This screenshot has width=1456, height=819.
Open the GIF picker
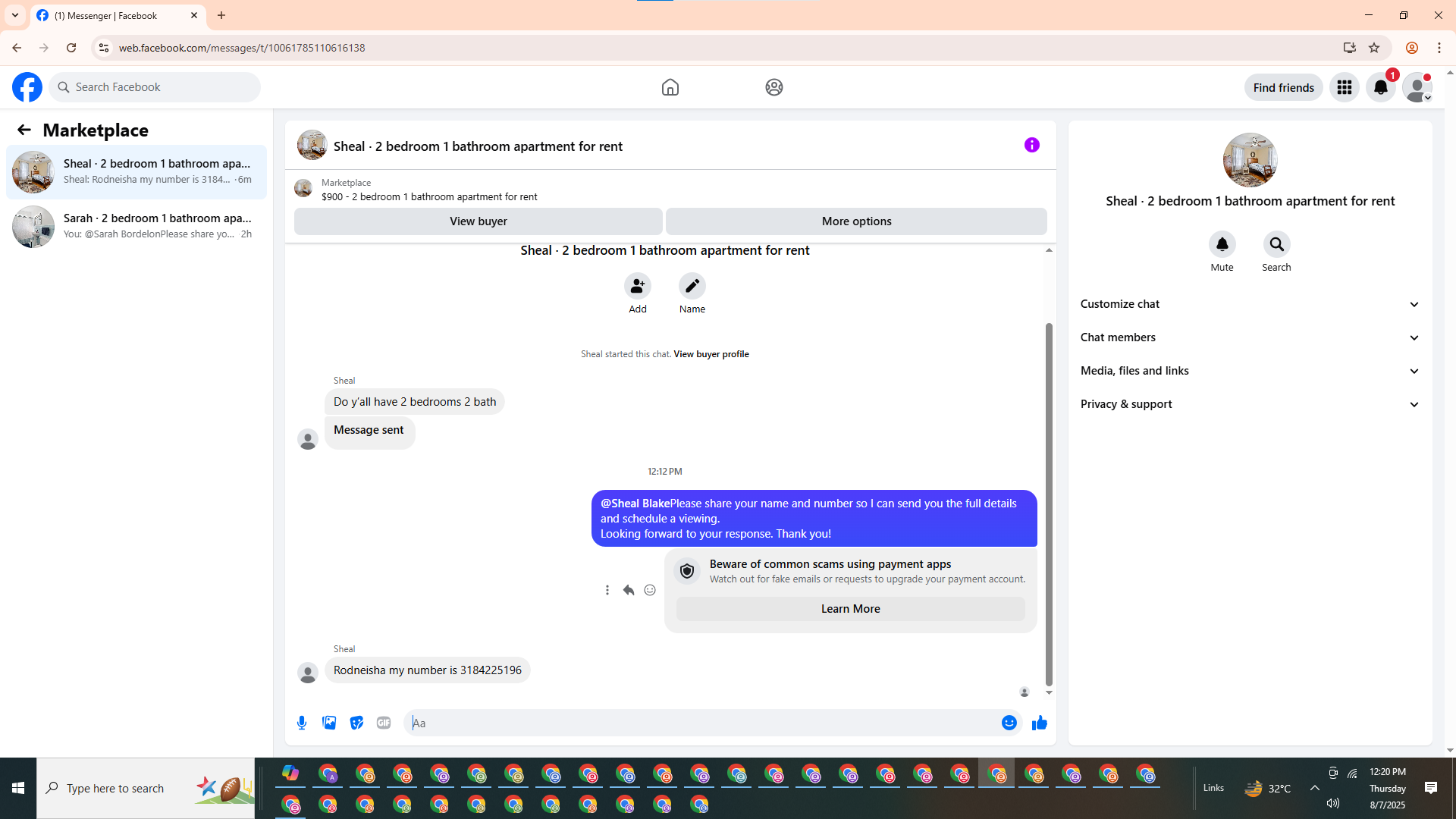pos(384,723)
